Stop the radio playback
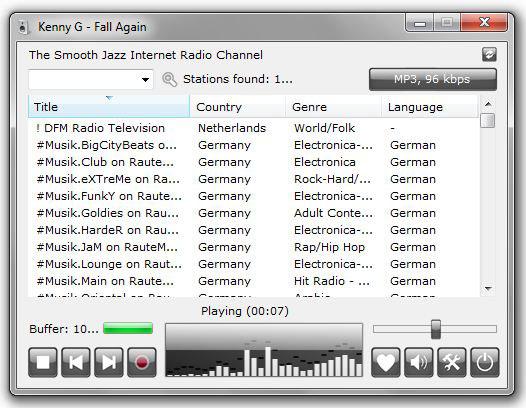The height and width of the screenshot is (408, 526). pyautogui.click(x=43, y=362)
